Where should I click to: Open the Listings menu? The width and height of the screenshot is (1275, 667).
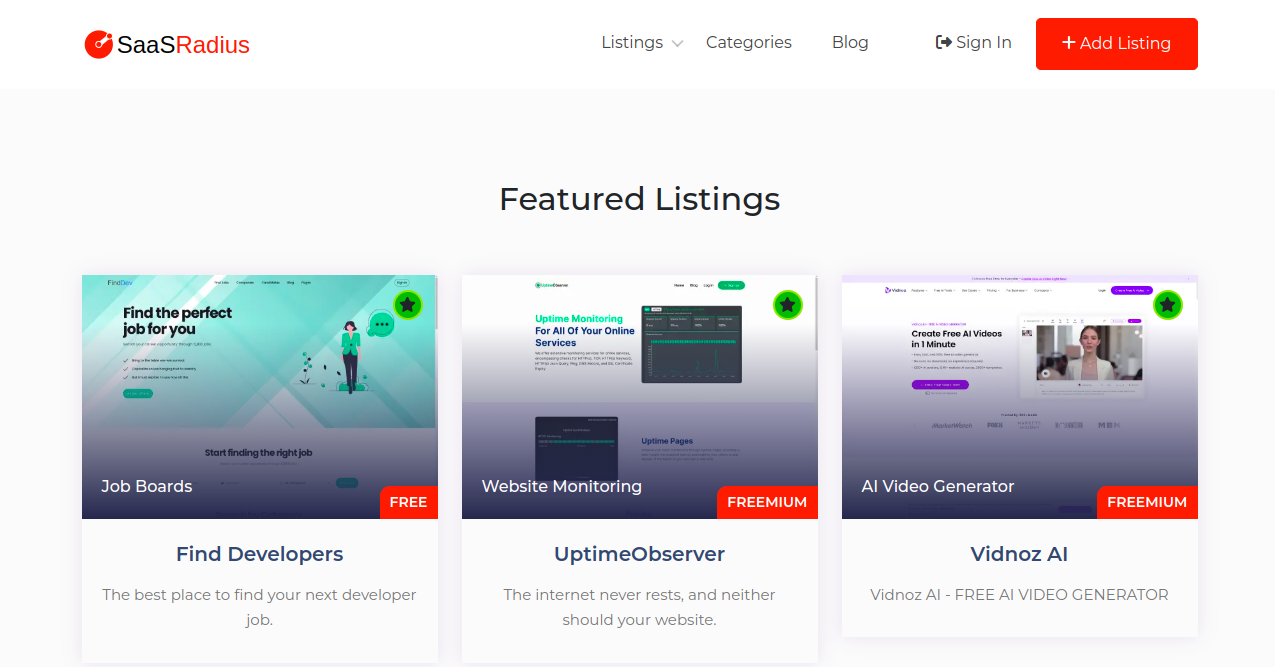tap(632, 42)
